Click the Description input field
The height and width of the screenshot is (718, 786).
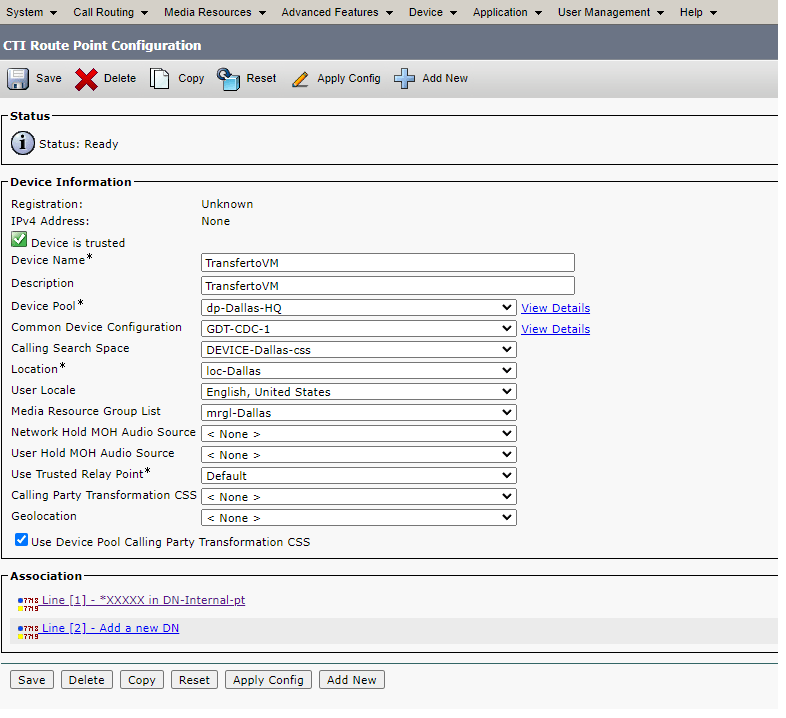388,286
